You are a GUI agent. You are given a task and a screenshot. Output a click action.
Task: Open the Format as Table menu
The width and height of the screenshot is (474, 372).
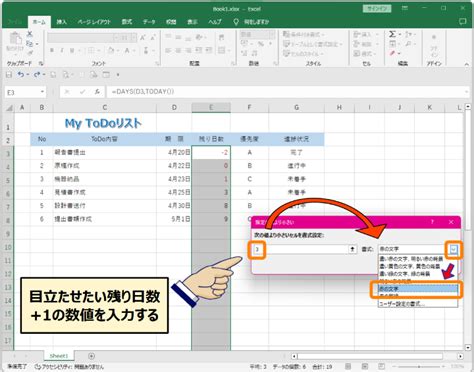[x=313, y=44]
